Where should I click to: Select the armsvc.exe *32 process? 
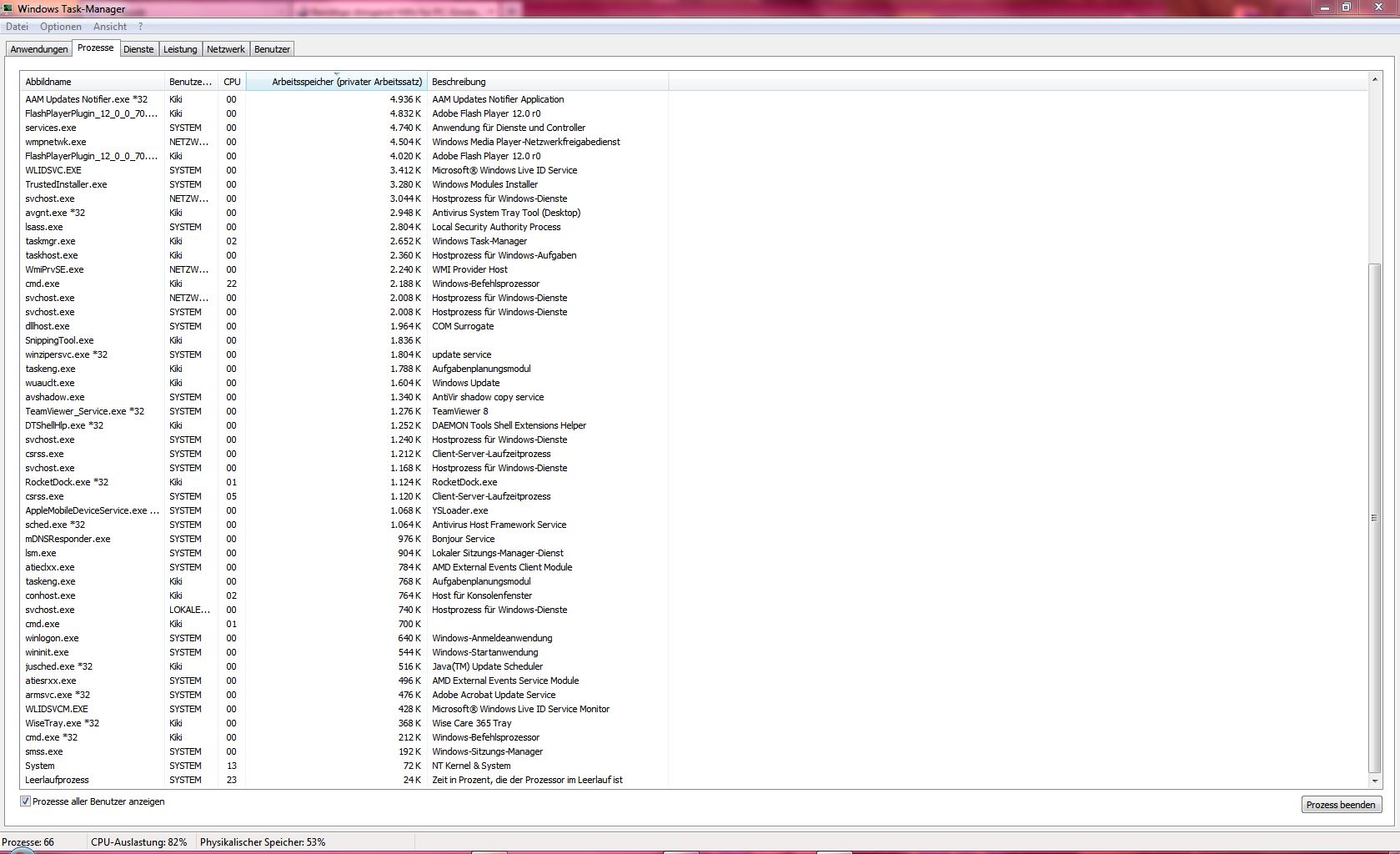point(344,695)
